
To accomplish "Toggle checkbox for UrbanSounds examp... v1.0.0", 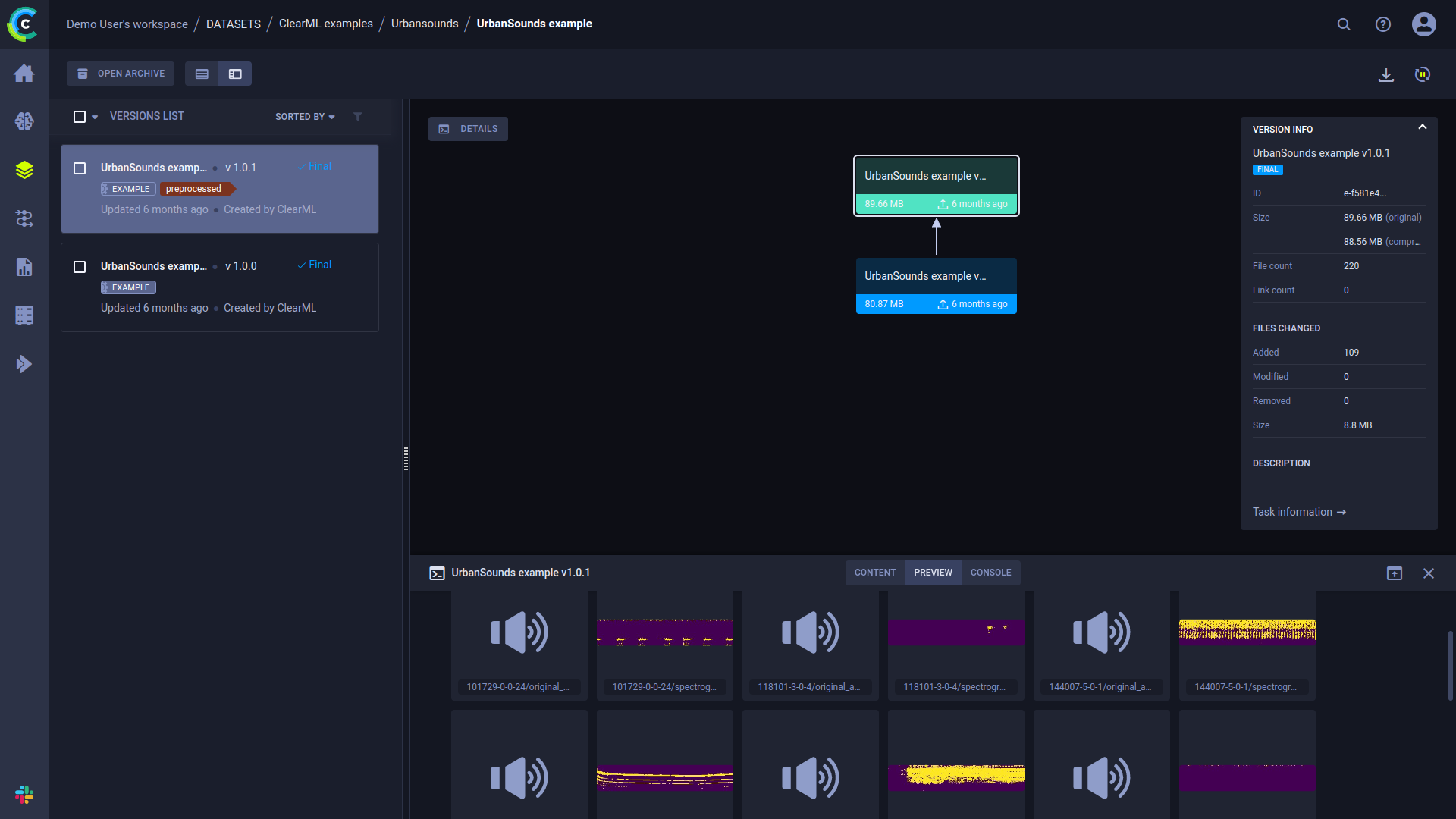I will click(x=79, y=265).
